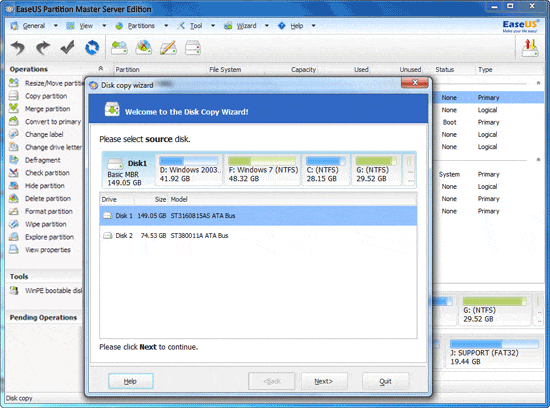Sort by the Capacity column header
Viewport: 550px width, 408px height.
(303, 69)
